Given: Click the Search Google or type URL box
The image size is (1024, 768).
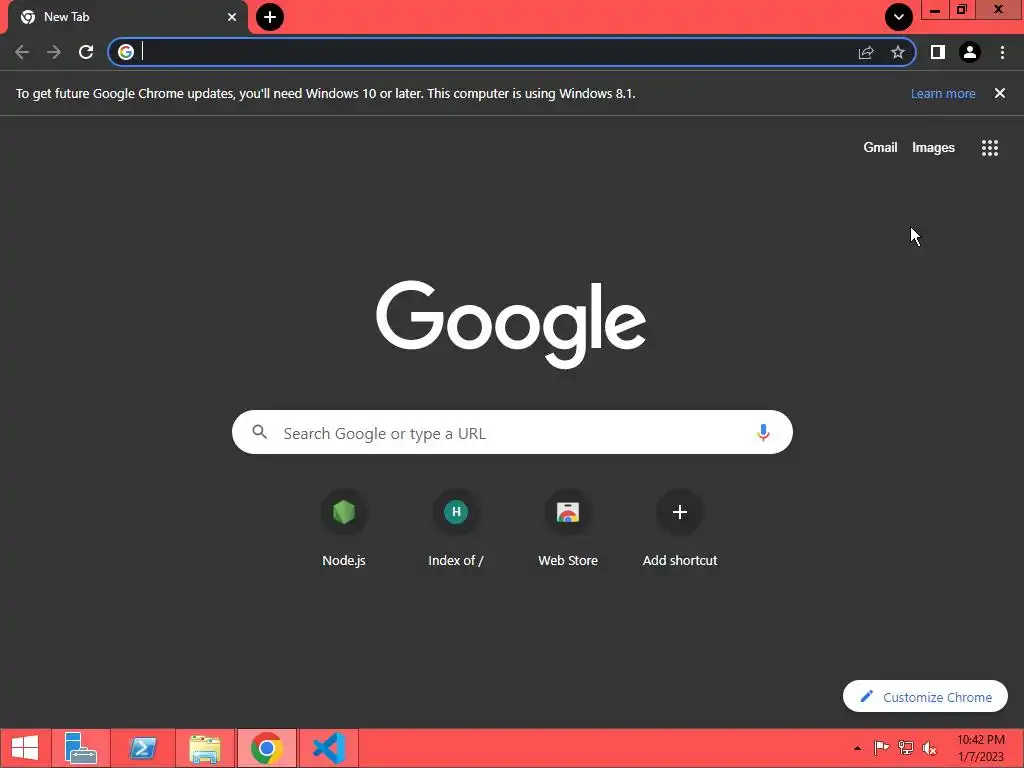Looking at the screenshot, I should pyautogui.click(x=513, y=432).
